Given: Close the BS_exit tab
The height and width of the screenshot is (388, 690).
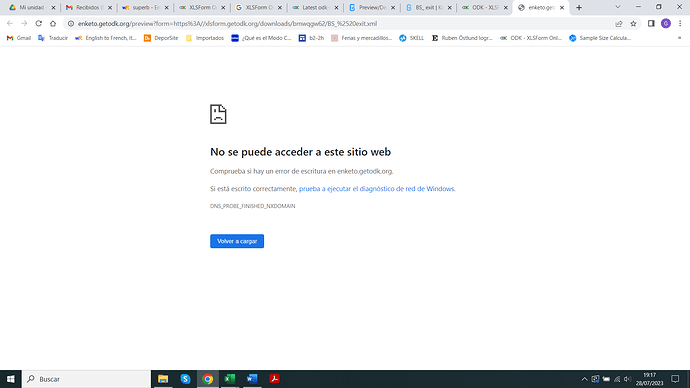Looking at the screenshot, I should point(449,7).
